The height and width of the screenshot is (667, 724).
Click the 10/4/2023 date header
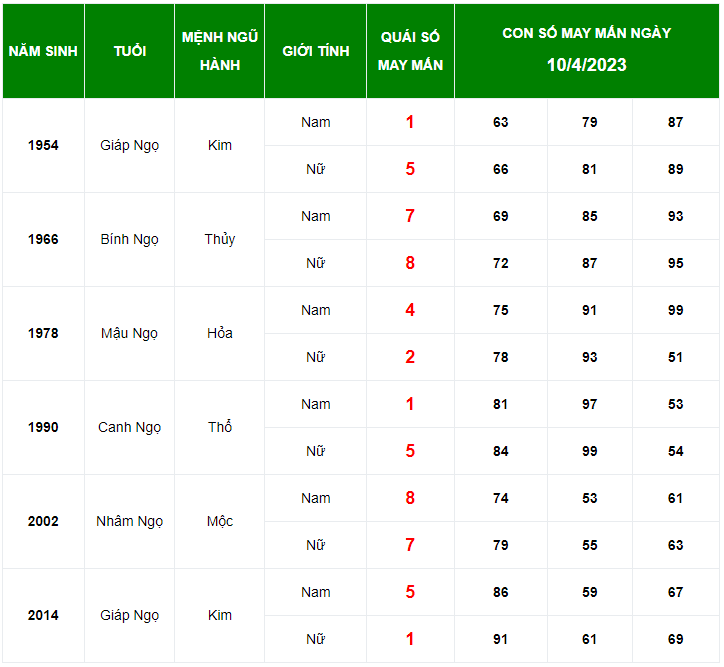[x=586, y=65]
